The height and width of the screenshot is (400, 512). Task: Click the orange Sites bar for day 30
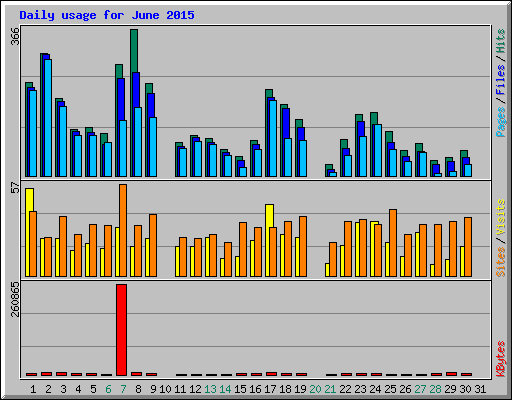(468, 247)
